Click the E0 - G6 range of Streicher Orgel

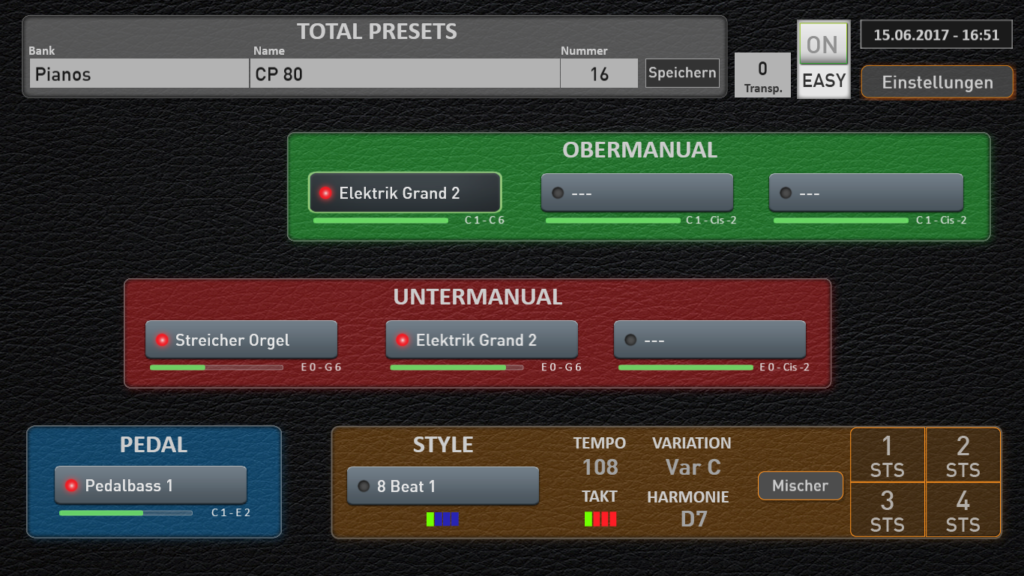pyautogui.click(x=321, y=368)
